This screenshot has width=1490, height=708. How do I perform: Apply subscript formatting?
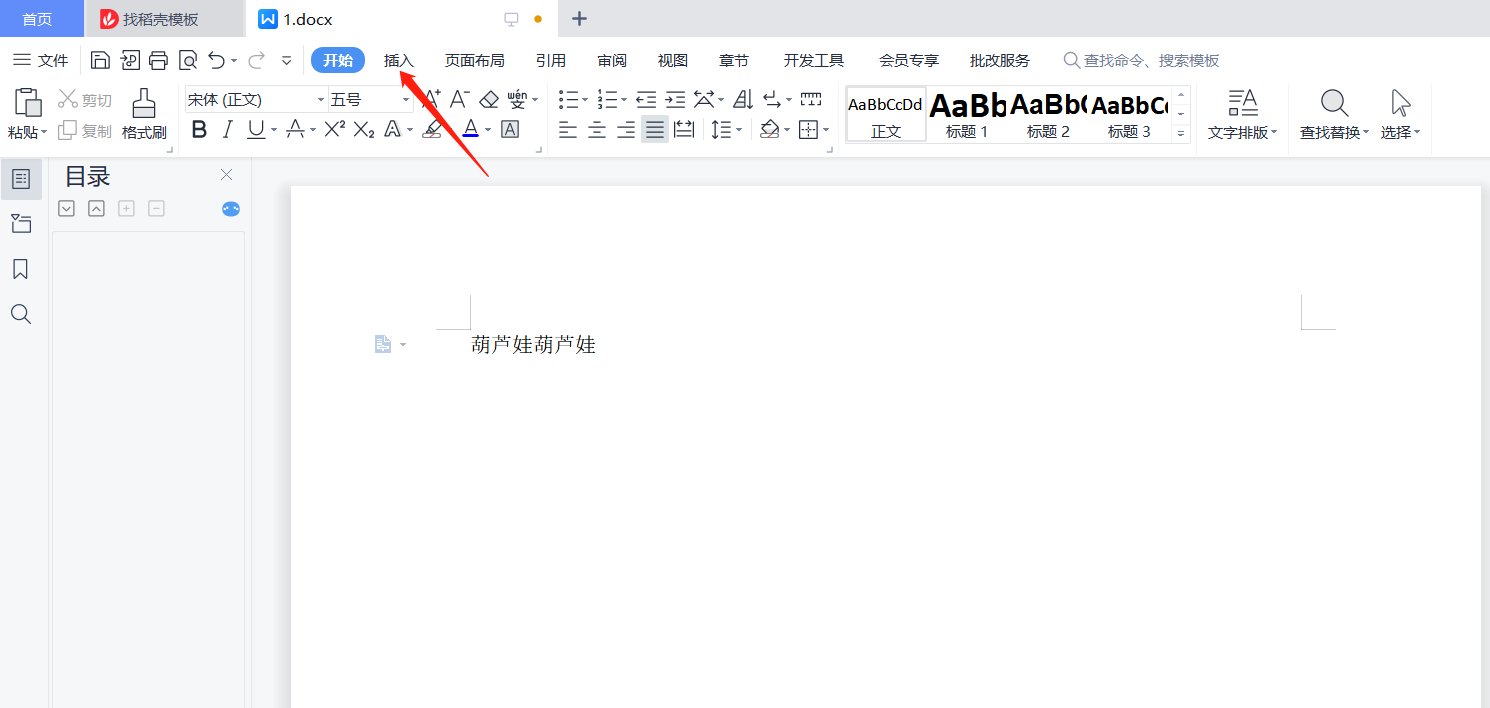362,129
